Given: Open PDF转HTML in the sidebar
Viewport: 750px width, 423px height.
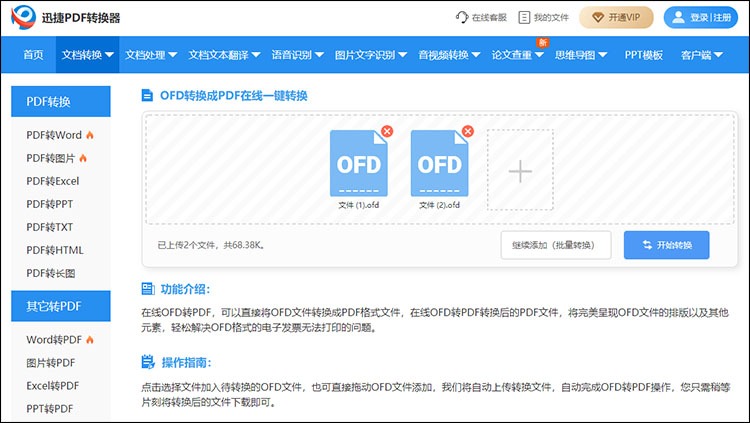Looking at the screenshot, I should coord(55,250).
